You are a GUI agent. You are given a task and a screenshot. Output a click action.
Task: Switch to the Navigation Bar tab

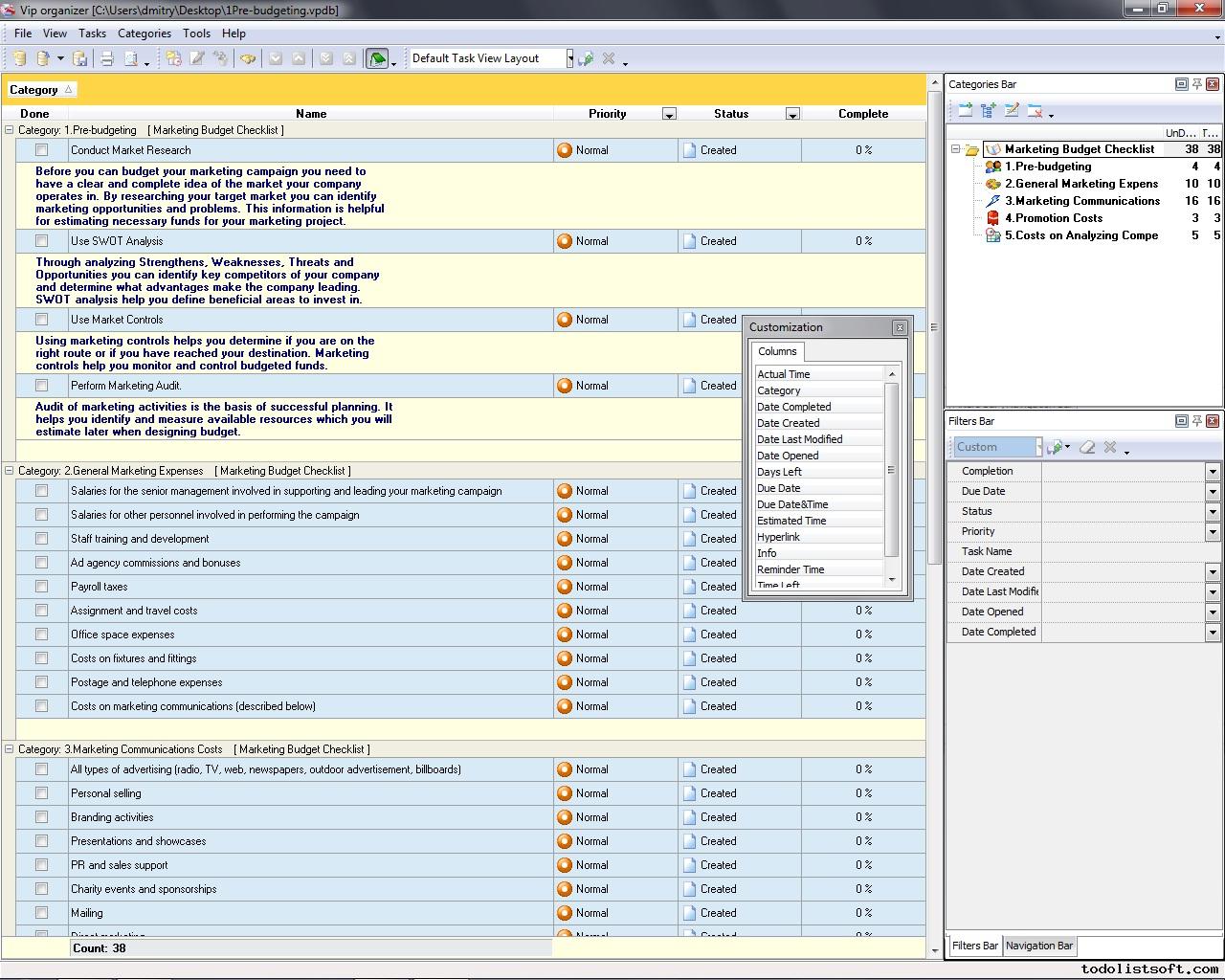(1038, 946)
